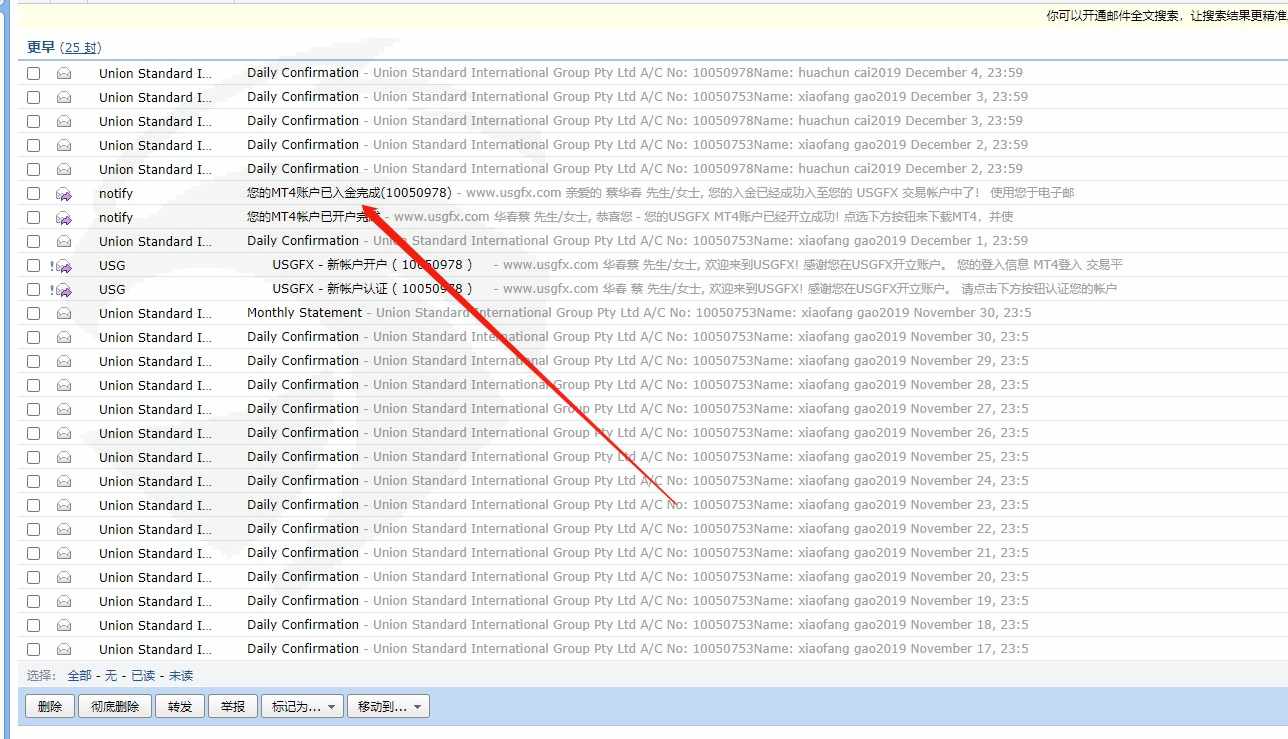Click envelope icon of the November 22 email
The width and height of the screenshot is (1288, 739).
pyautogui.click(x=64, y=529)
